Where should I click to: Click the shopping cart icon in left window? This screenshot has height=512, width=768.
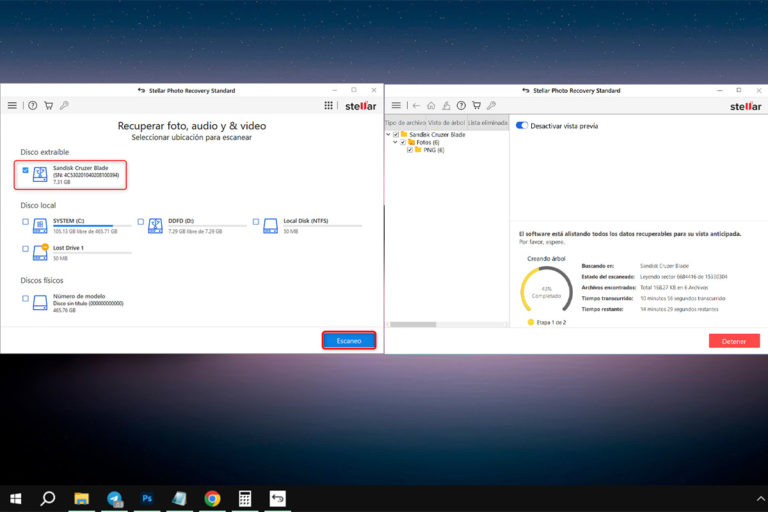coord(48,105)
